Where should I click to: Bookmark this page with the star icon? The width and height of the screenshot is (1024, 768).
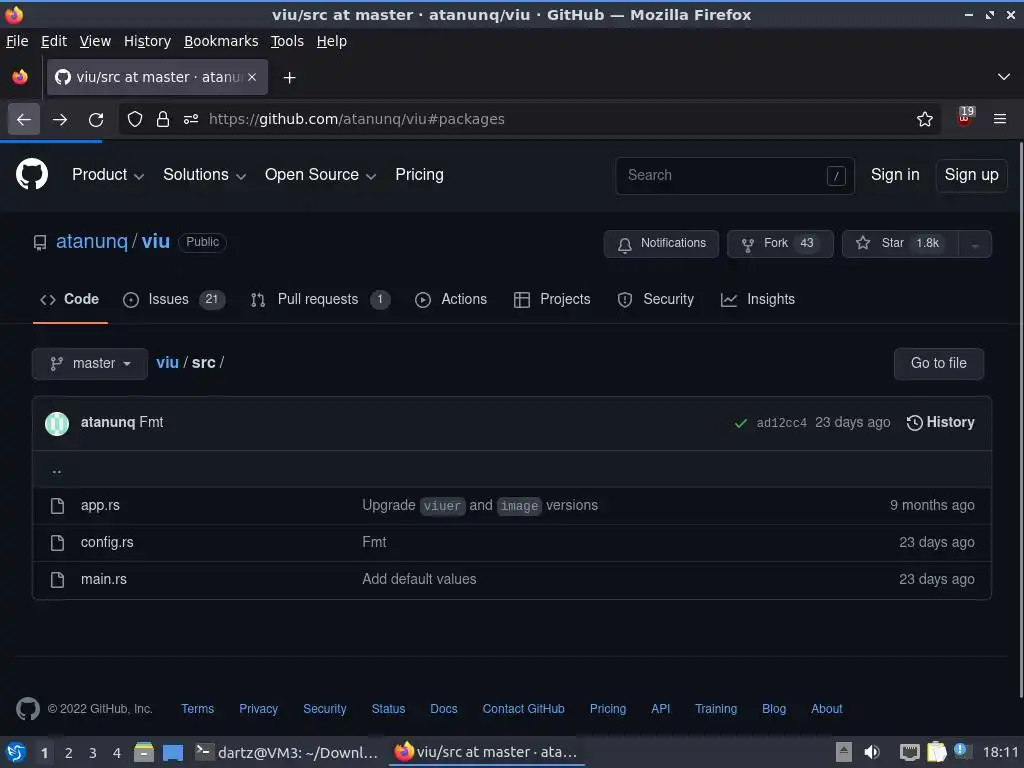[925, 119]
